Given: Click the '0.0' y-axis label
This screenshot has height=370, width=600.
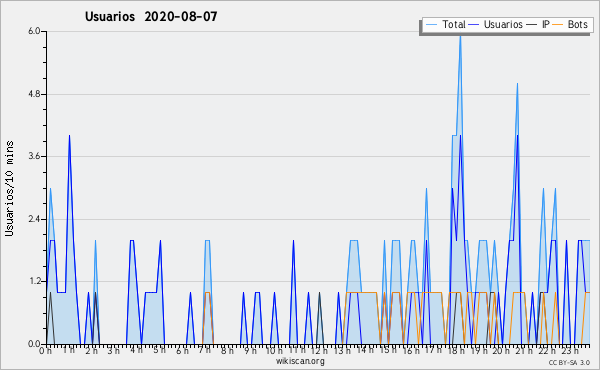Looking at the screenshot, I should (34, 344).
